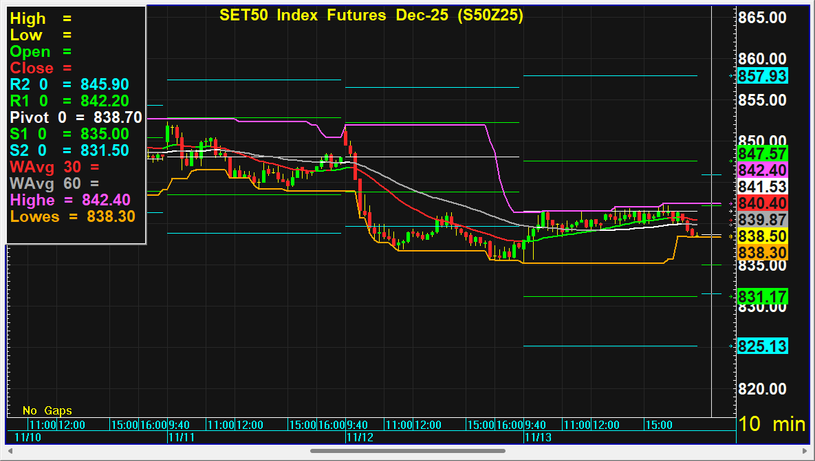Click the orange 838.30 price tag

(762, 253)
